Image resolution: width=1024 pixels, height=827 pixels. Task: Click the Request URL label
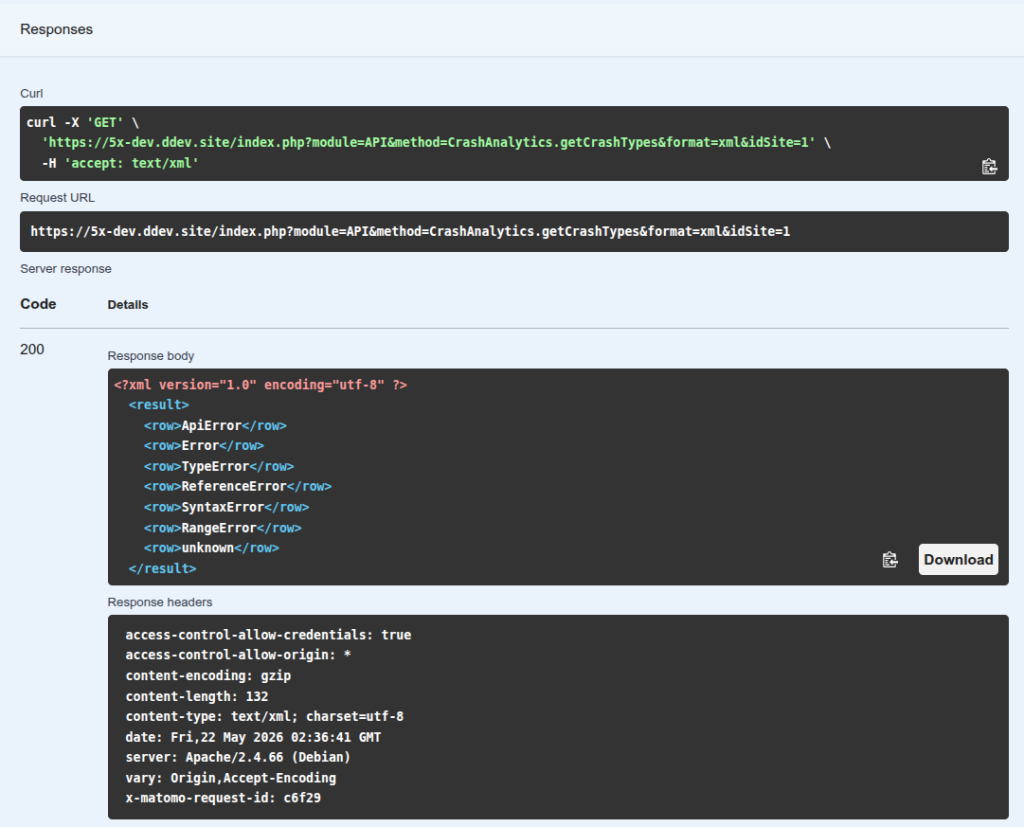point(57,198)
